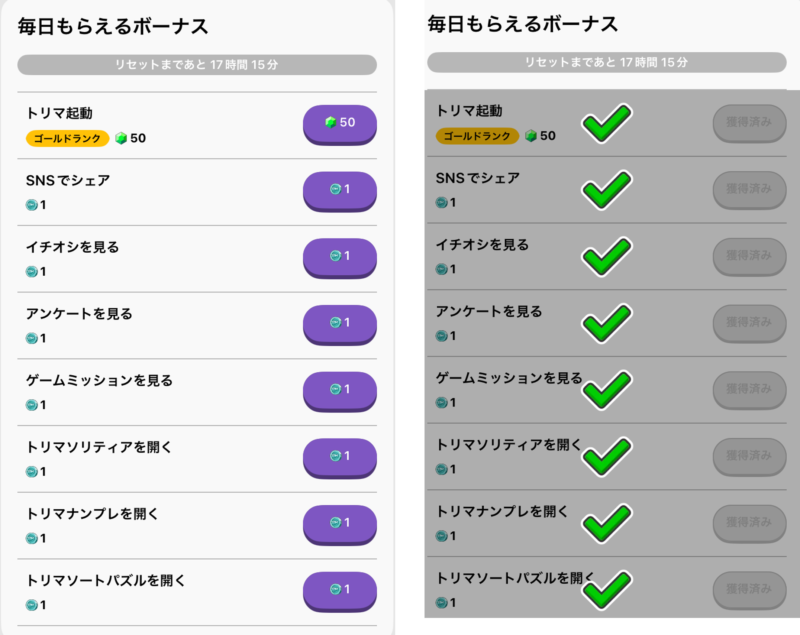Click the ゲームミッションを見る label in completed list
This screenshot has height=635, width=800.
[509, 378]
